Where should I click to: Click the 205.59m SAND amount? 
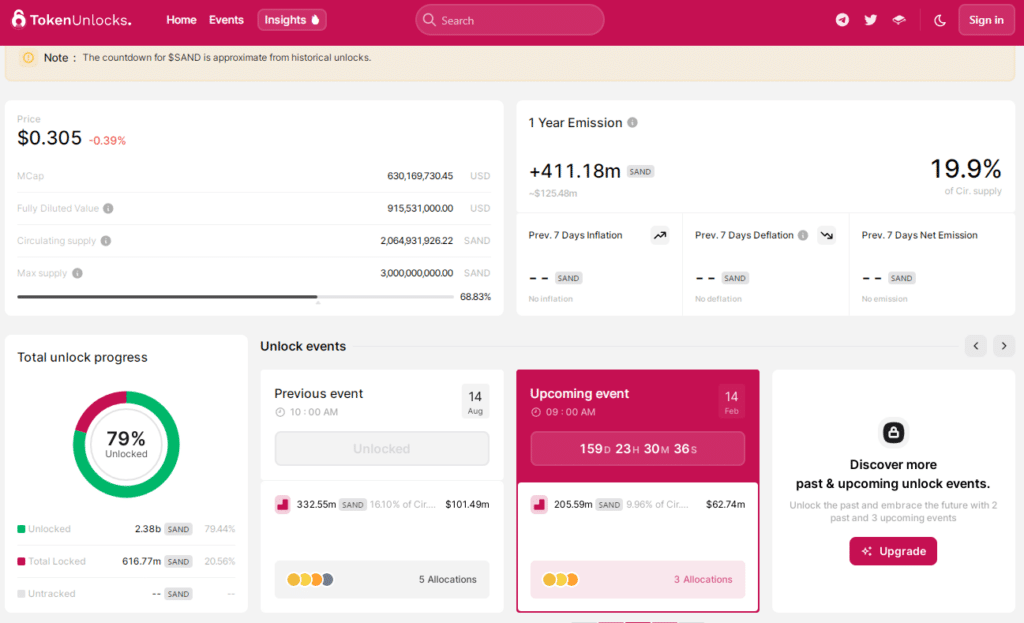pos(573,504)
